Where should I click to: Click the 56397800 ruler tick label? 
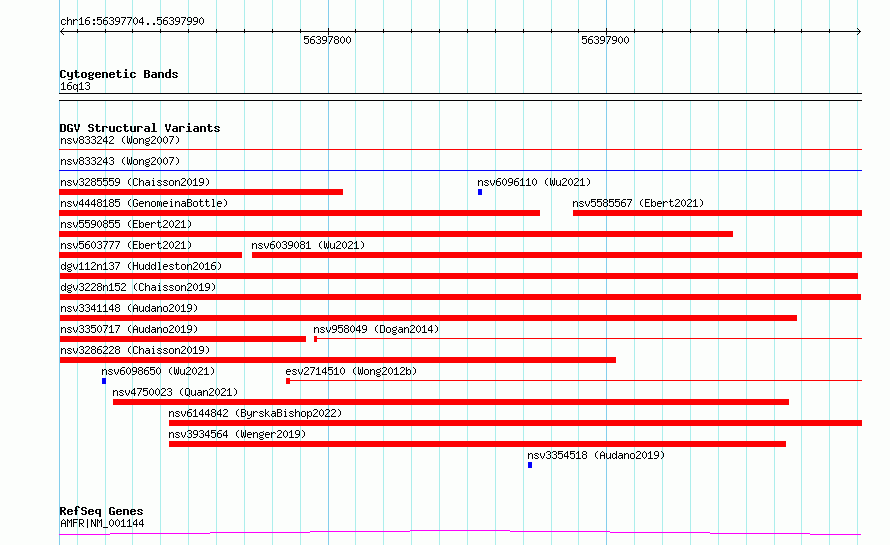328,40
